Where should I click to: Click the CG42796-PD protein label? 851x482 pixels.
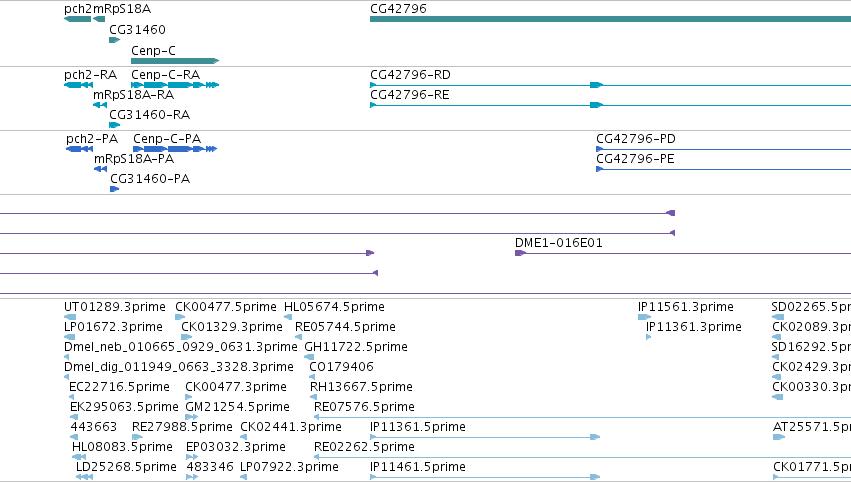[x=636, y=138]
